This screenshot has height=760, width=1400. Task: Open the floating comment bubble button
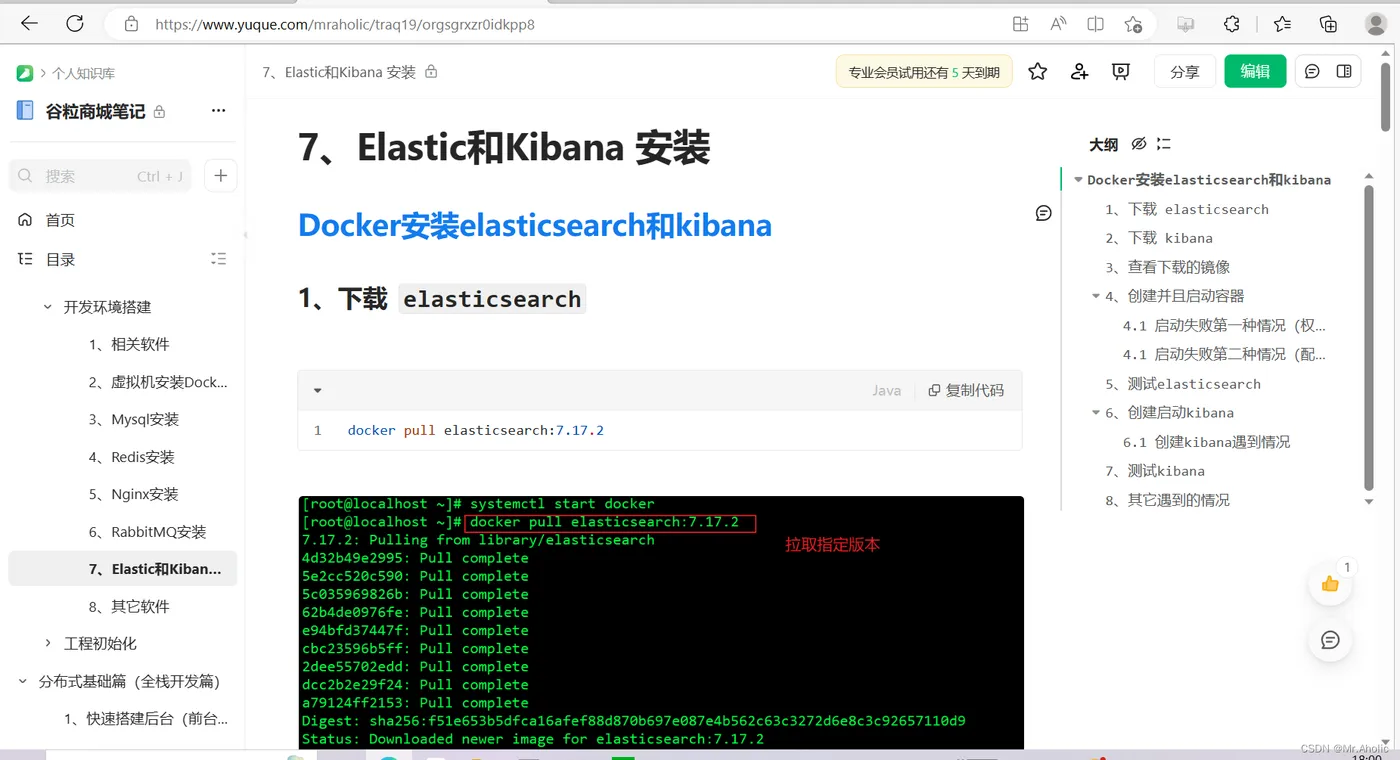point(1330,640)
